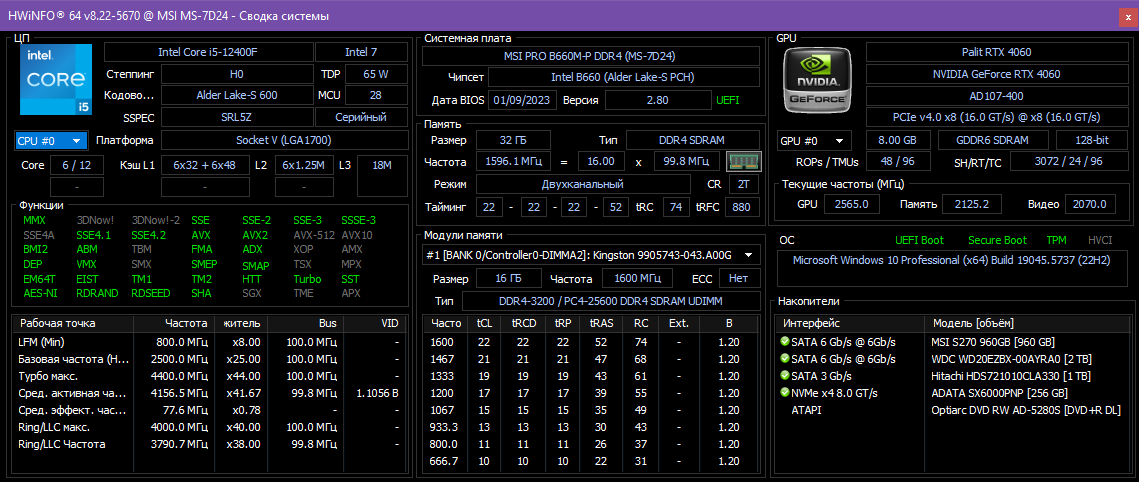
Task: Click the AVX-512 feature label
Action: pos(313,235)
